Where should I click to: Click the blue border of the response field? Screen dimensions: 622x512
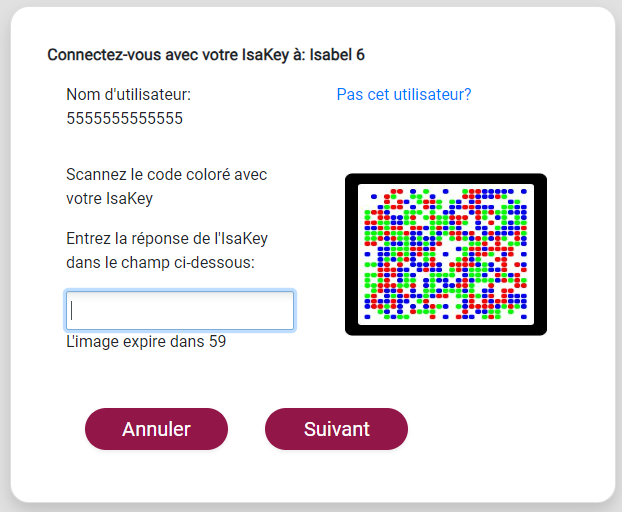pos(180,291)
